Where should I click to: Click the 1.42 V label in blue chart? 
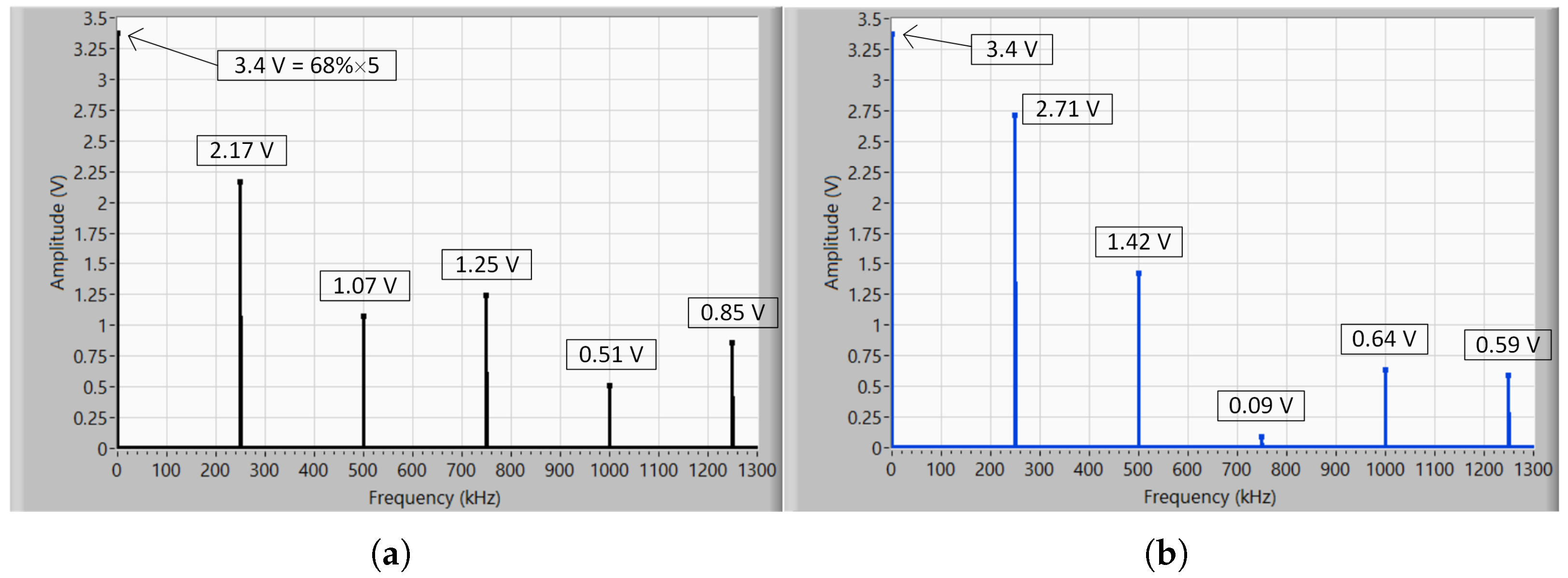(1138, 242)
